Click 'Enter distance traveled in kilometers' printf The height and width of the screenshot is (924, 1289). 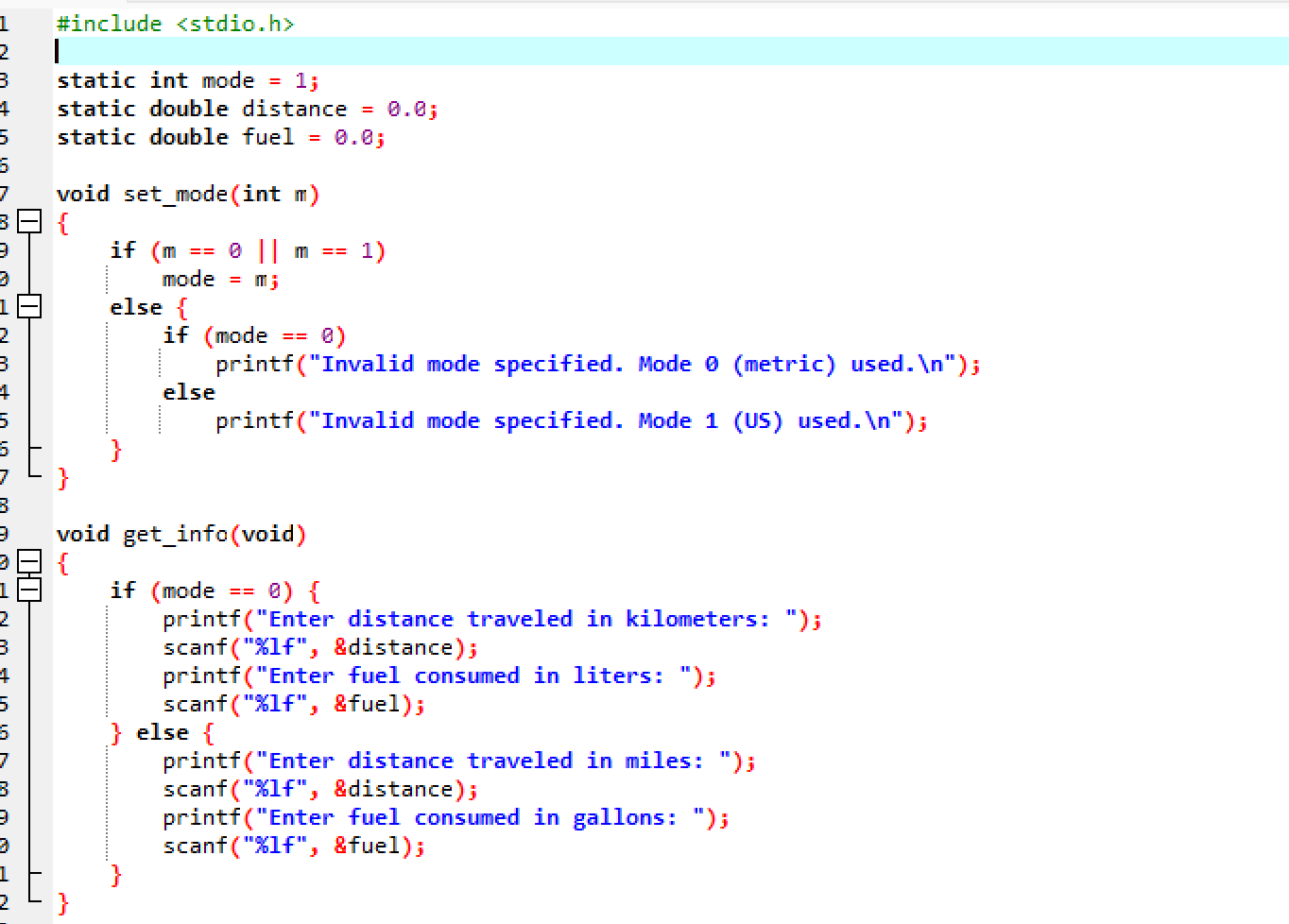tap(492, 619)
